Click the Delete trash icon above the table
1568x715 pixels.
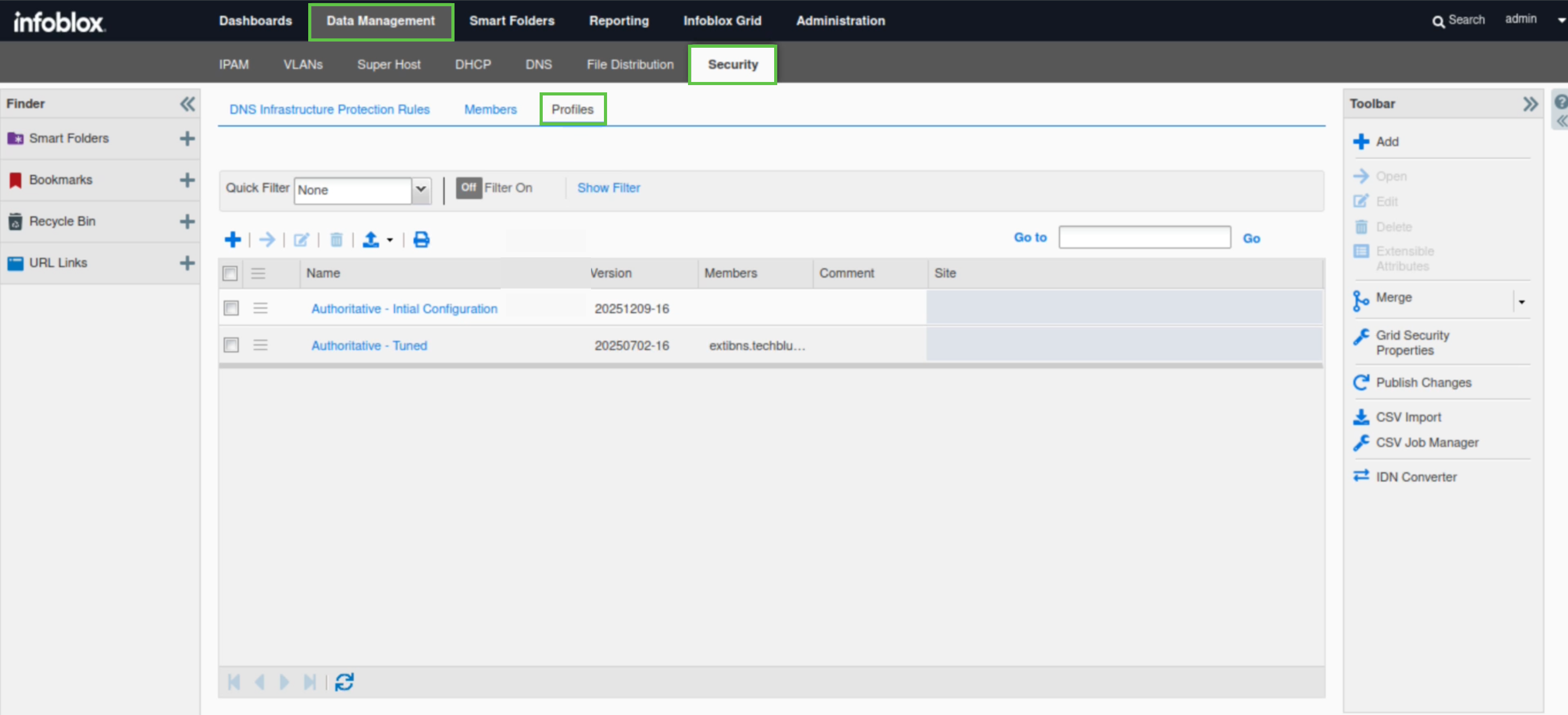(x=336, y=240)
